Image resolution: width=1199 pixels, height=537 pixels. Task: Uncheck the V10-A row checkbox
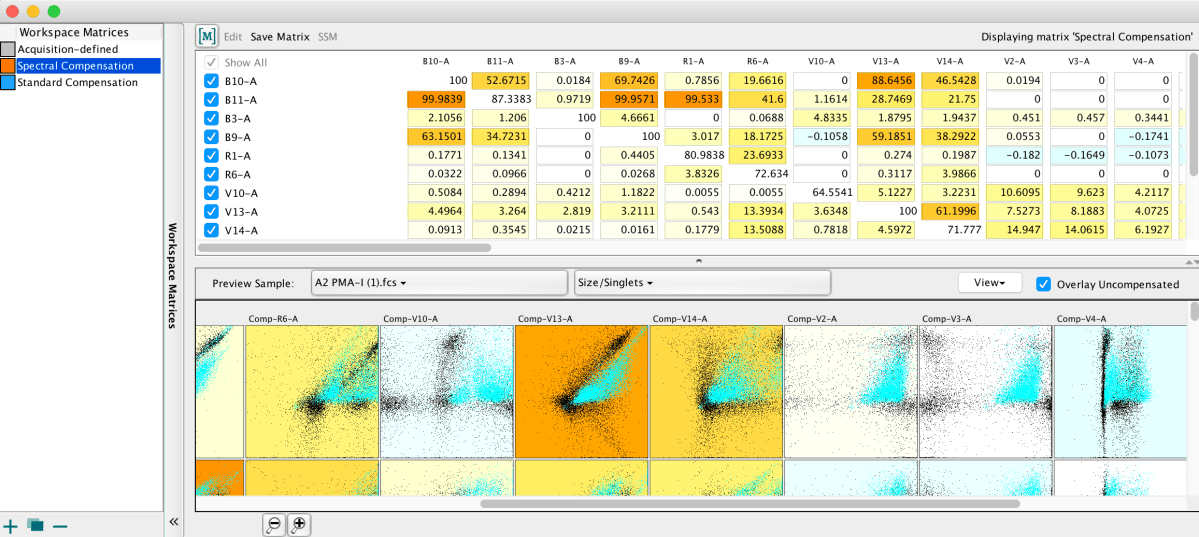[211, 193]
